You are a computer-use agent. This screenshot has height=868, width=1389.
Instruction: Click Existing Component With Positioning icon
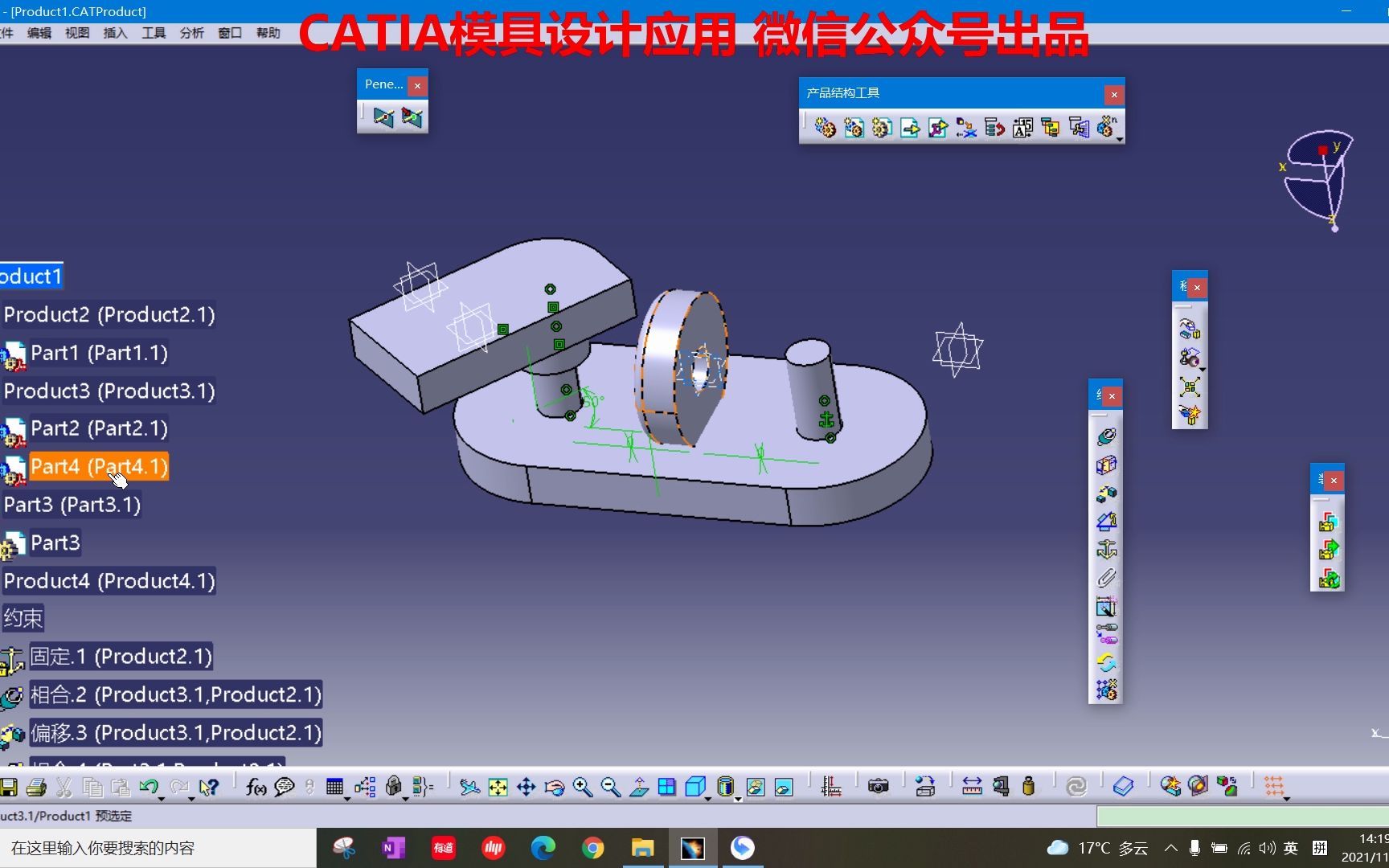938,127
